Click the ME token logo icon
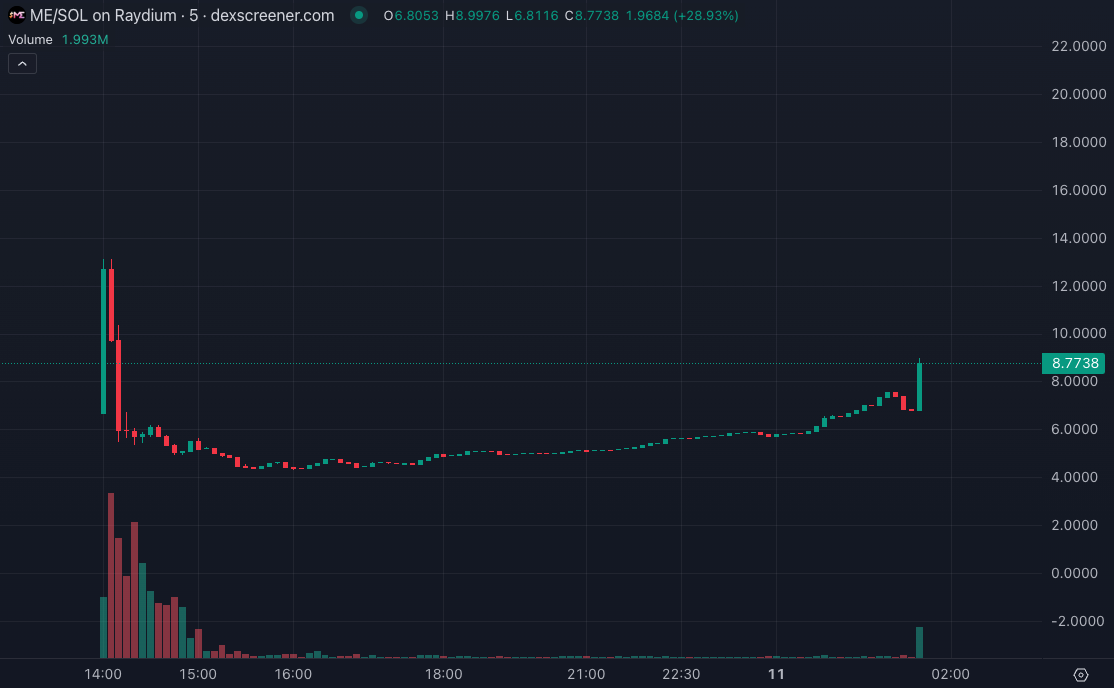The height and width of the screenshot is (688, 1114). 16,15
